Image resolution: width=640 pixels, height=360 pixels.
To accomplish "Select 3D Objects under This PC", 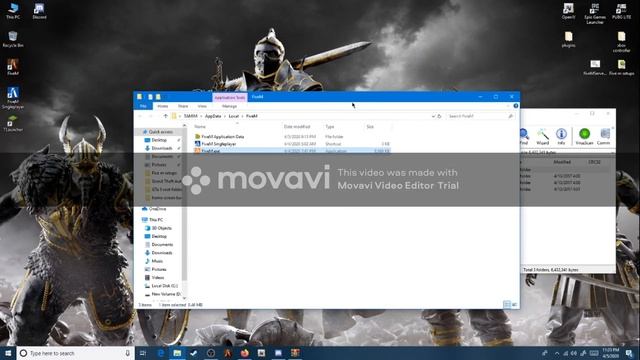I will (161, 228).
